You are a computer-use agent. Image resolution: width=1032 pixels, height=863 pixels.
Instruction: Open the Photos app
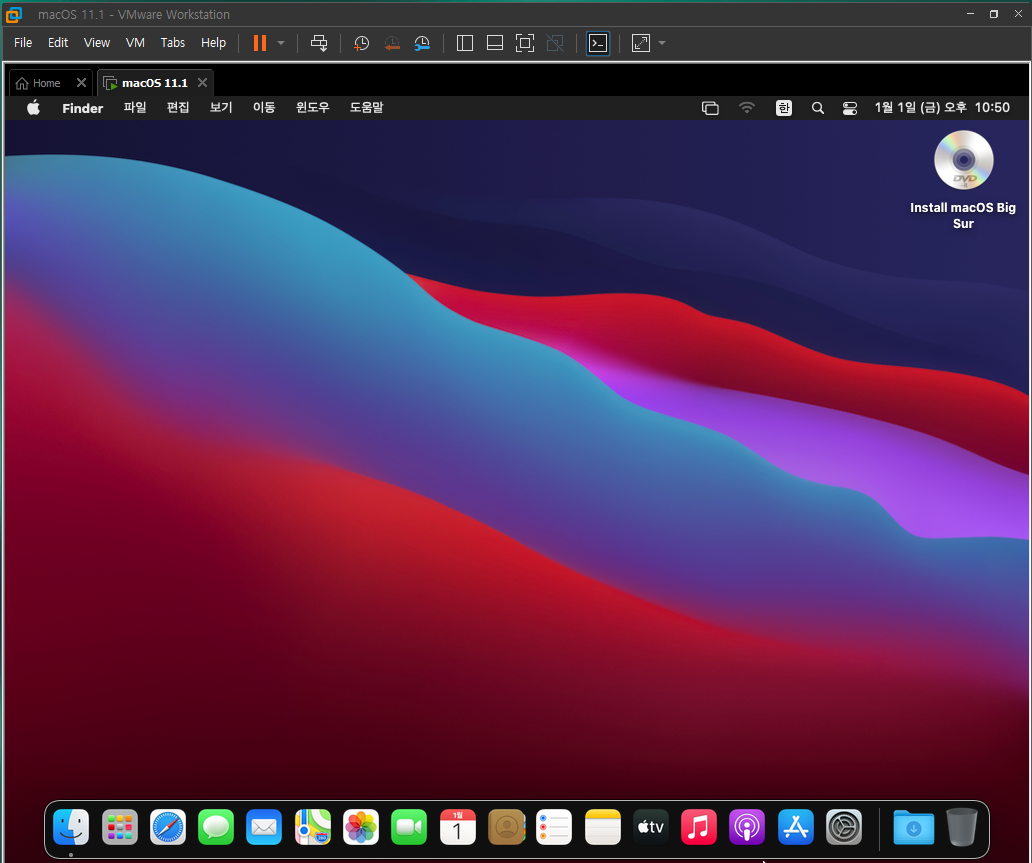click(361, 827)
